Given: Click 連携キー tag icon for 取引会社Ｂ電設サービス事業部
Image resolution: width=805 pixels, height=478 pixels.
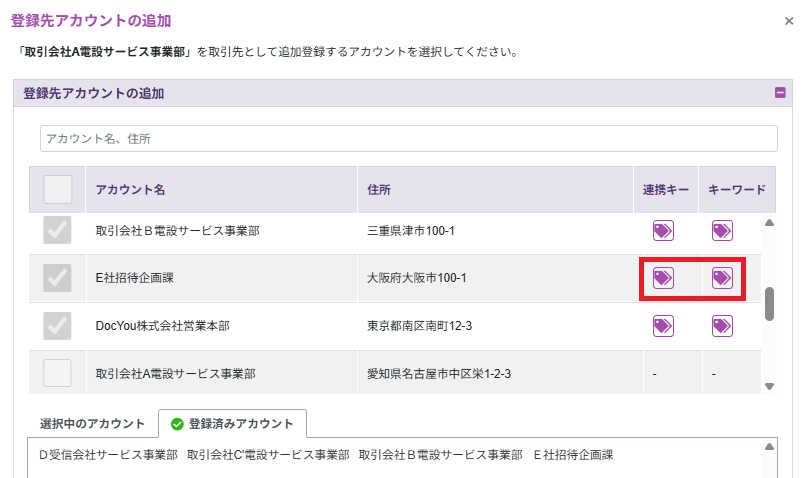Looking at the screenshot, I should pos(662,231).
